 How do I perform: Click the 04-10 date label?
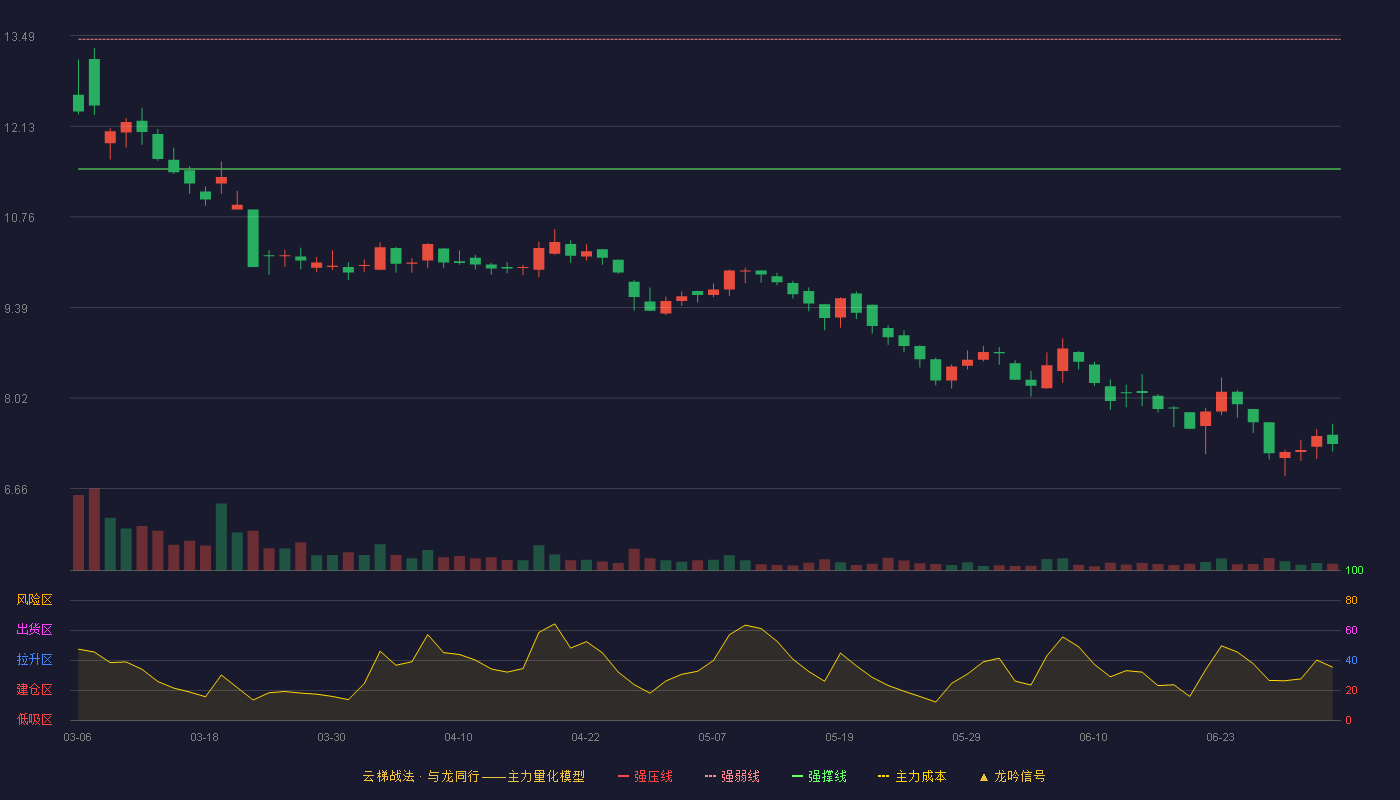click(458, 737)
